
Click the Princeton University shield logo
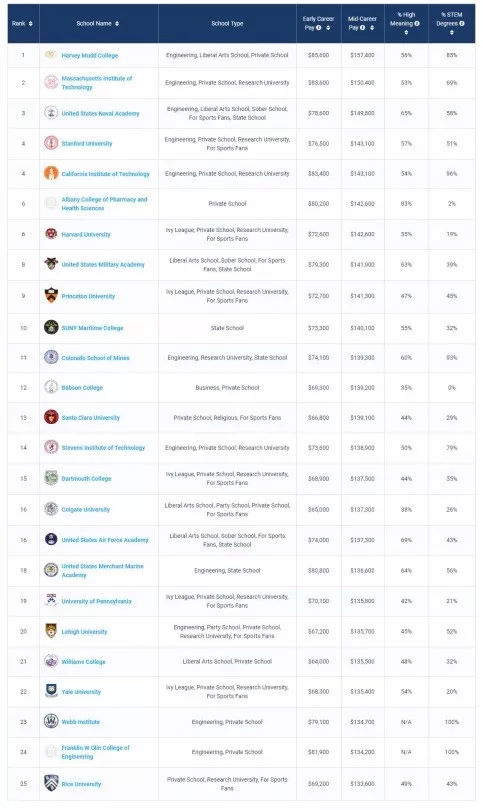[x=51, y=295]
